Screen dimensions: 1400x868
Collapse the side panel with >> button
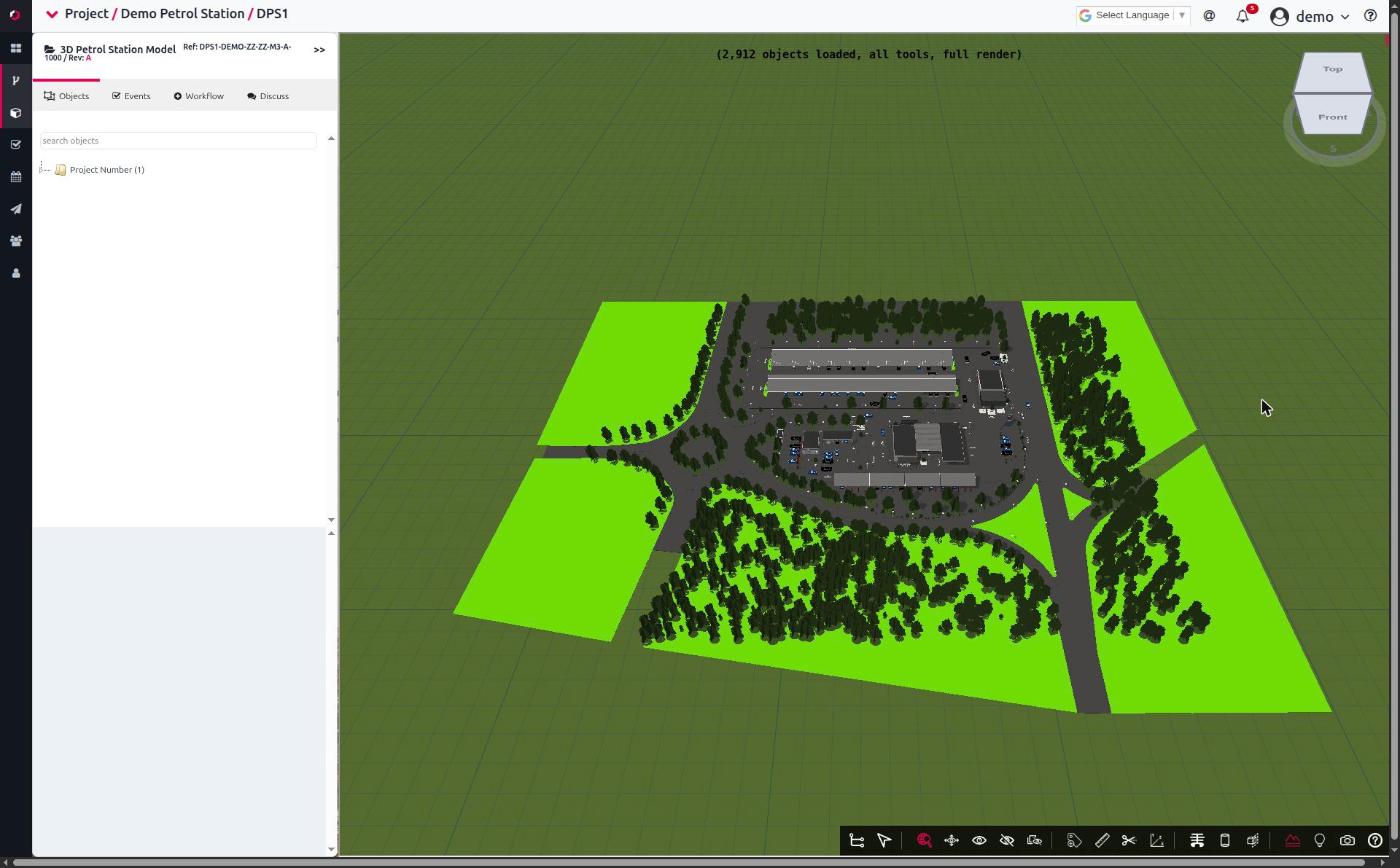point(319,49)
